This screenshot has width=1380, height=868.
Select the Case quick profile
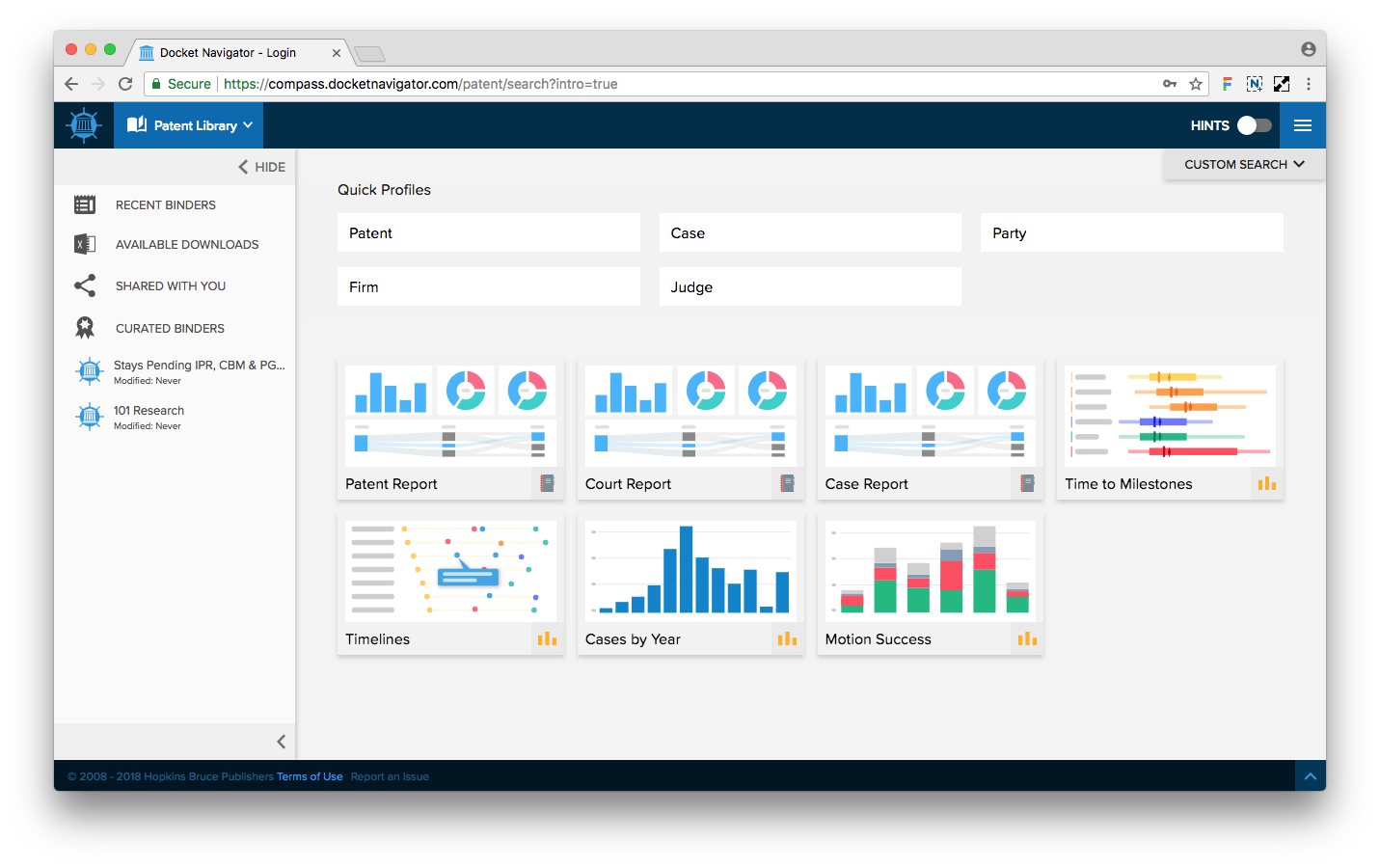point(810,232)
